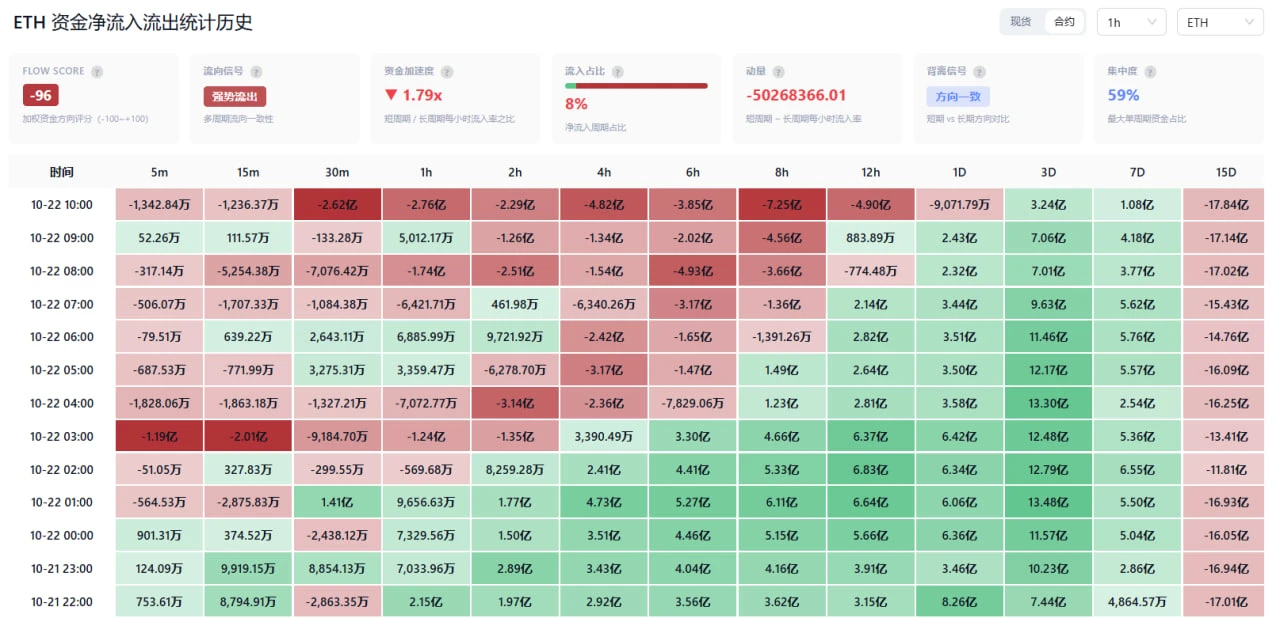Click the 883.89万 cell in 12h column
Image resolution: width=1280 pixels, height=618 pixels.
pos(871,238)
